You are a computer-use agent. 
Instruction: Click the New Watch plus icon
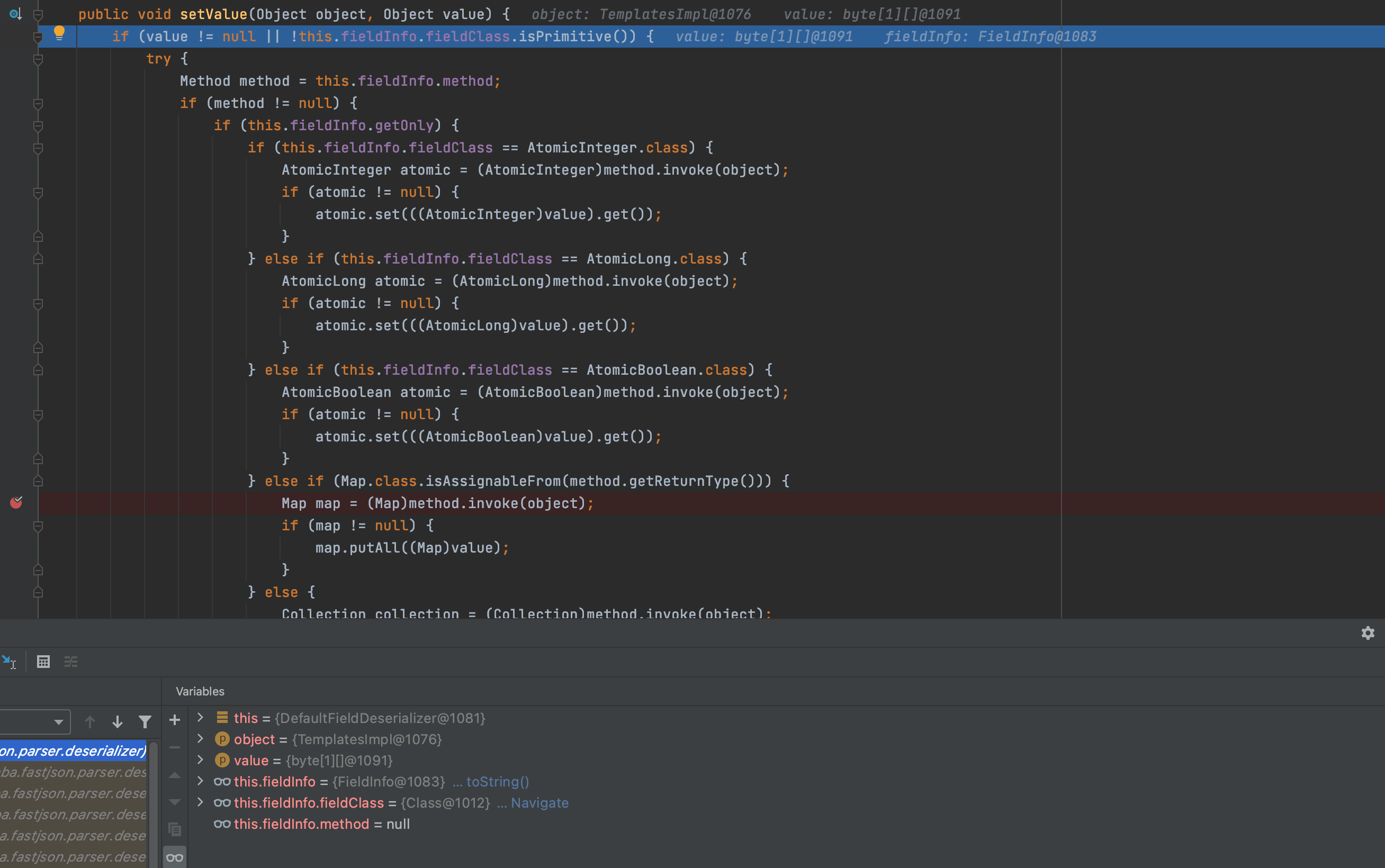175,720
